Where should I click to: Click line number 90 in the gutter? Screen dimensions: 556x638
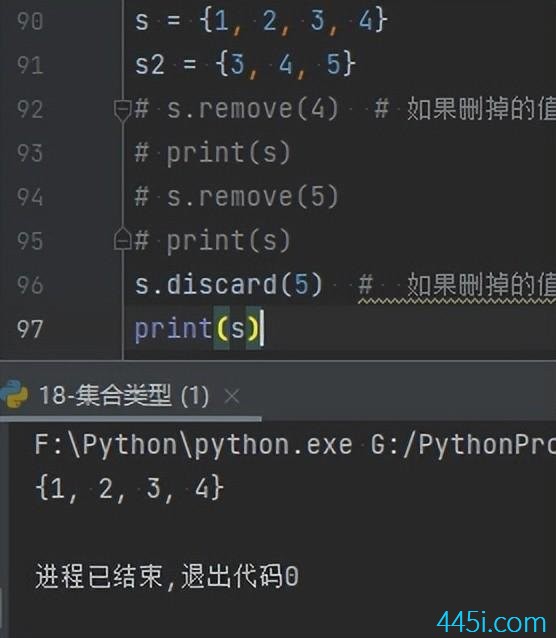30,21
